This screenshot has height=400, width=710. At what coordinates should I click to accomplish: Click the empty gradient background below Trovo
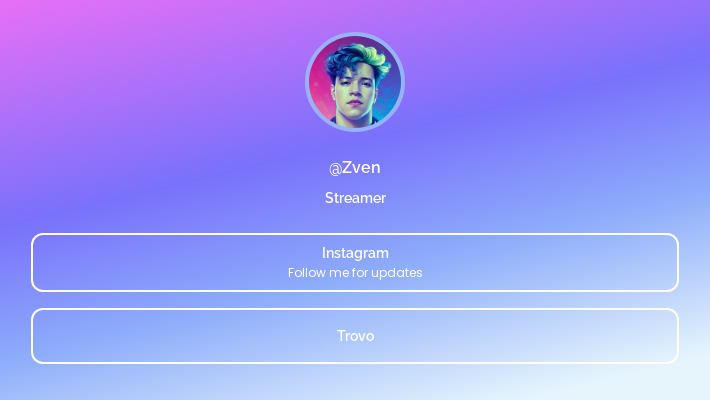click(355, 383)
